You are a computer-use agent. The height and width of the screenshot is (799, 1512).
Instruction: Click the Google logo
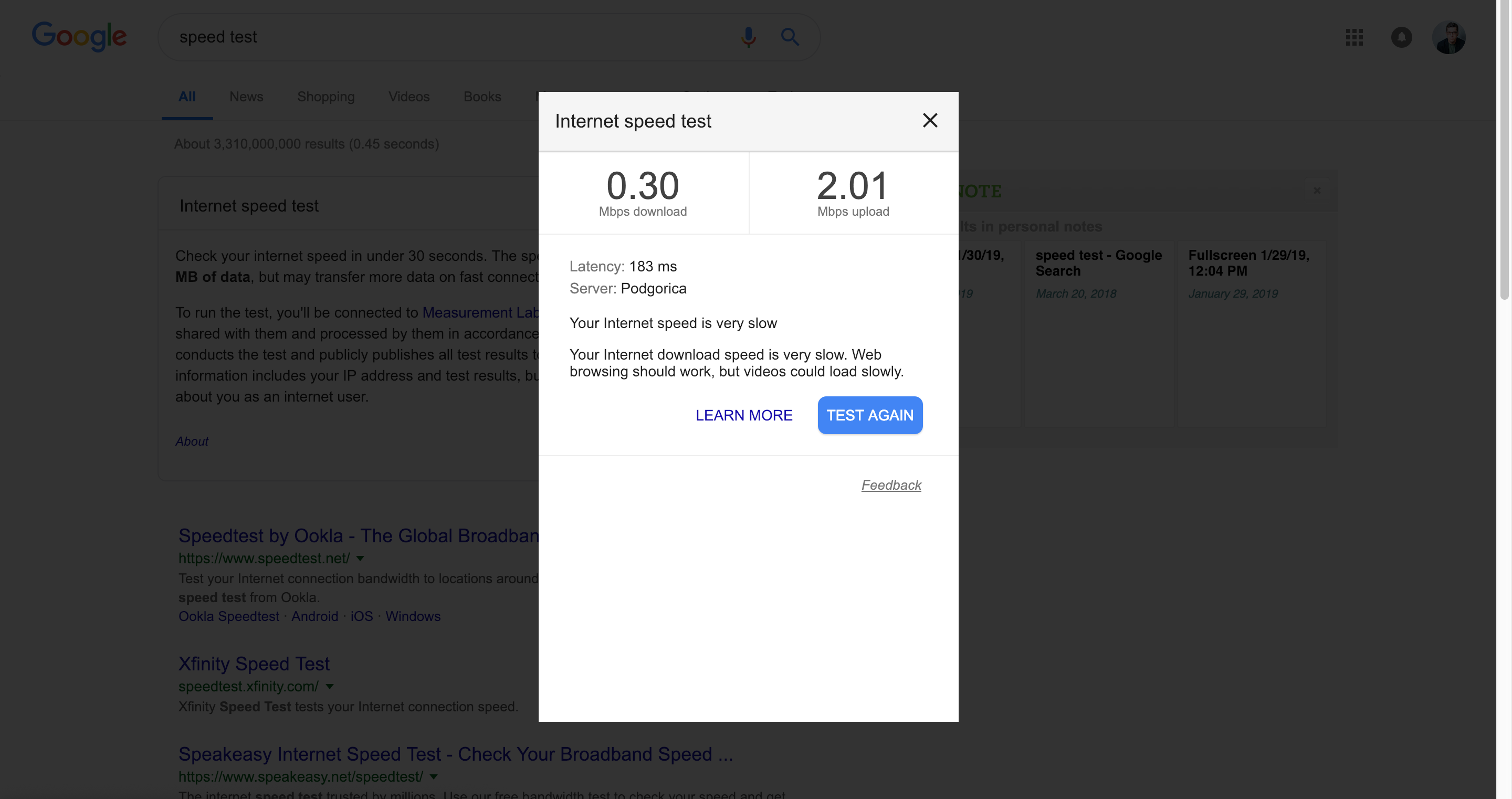(79, 36)
